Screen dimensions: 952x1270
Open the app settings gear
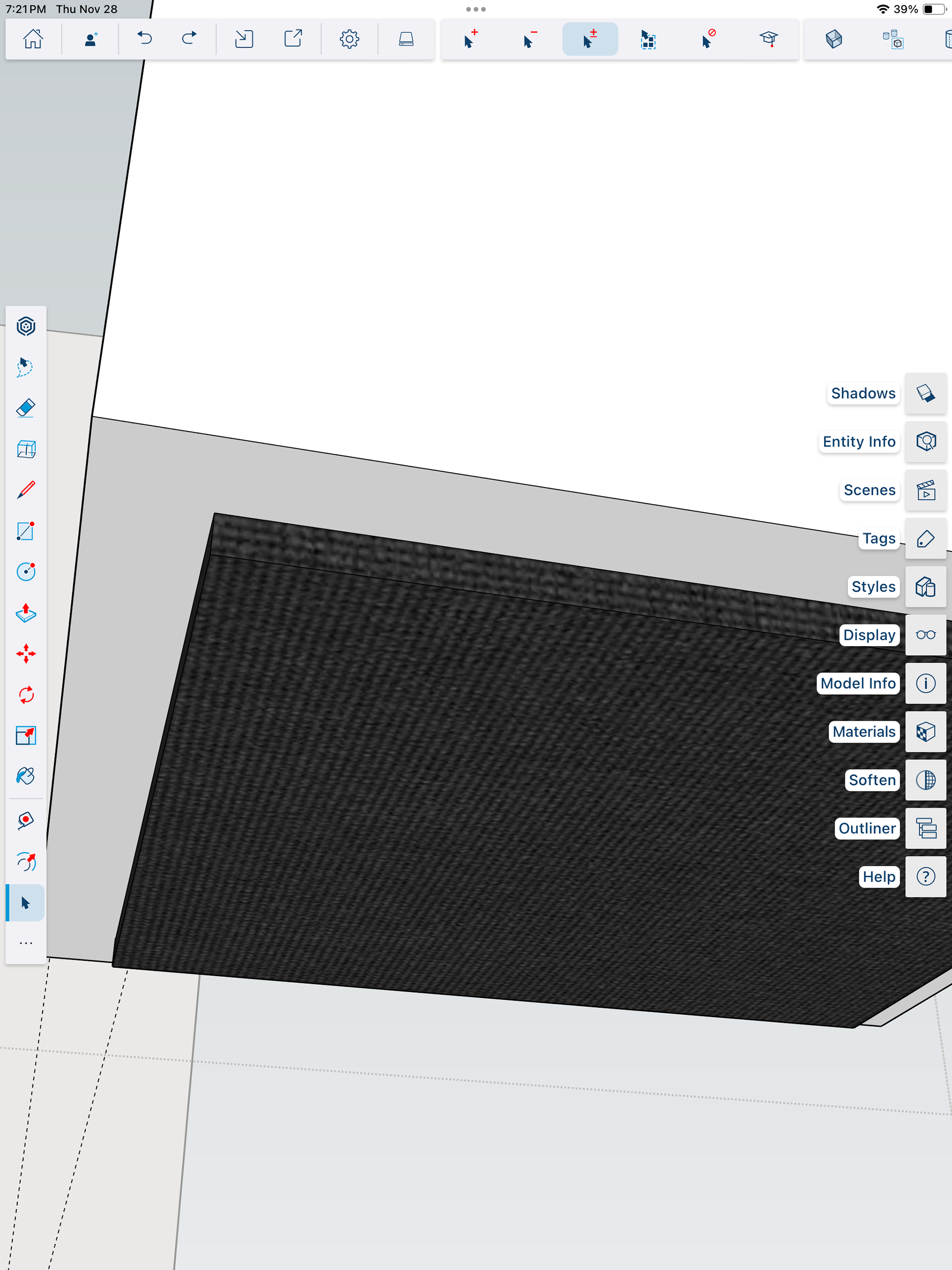coord(349,39)
